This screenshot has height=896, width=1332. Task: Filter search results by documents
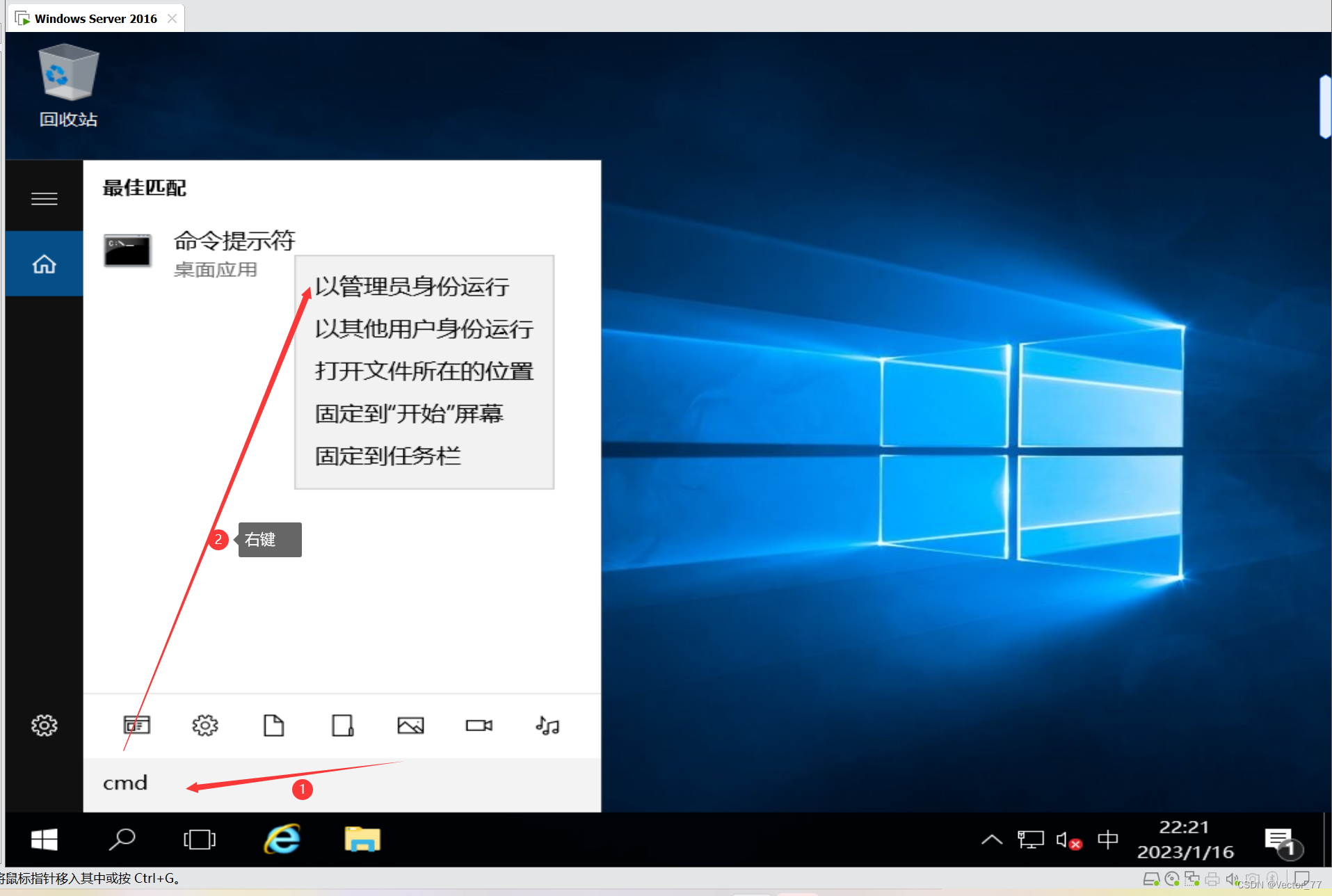[x=274, y=726]
